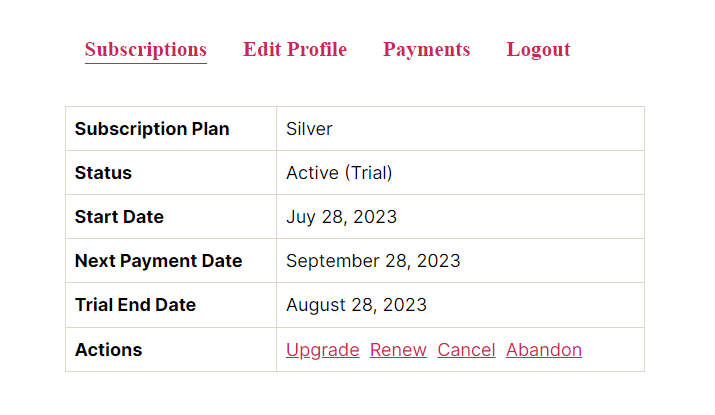Click the Actions row label
Image resolution: width=715 pixels, height=415 pixels.
[109, 350]
